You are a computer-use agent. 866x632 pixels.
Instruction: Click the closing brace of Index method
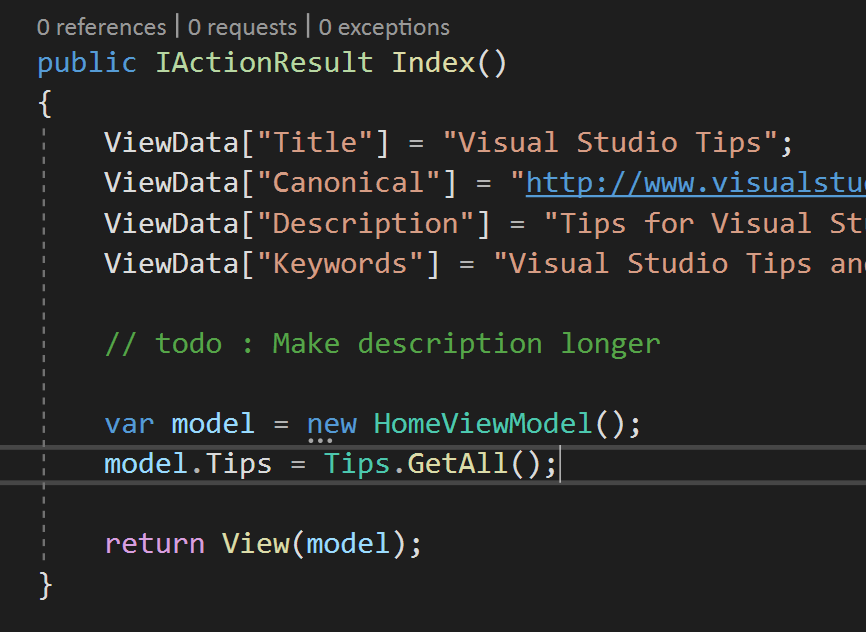point(45,585)
